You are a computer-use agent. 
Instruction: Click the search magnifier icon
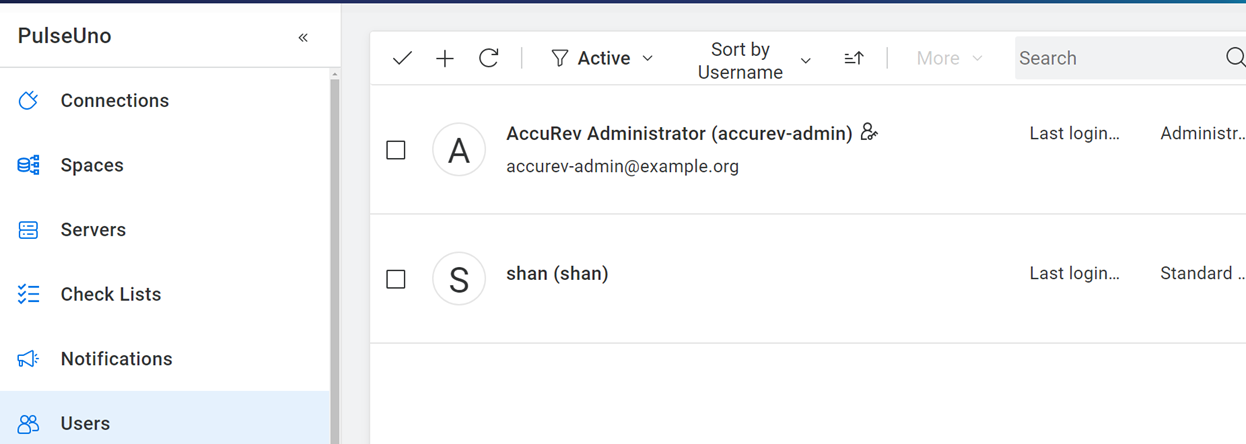click(1235, 58)
